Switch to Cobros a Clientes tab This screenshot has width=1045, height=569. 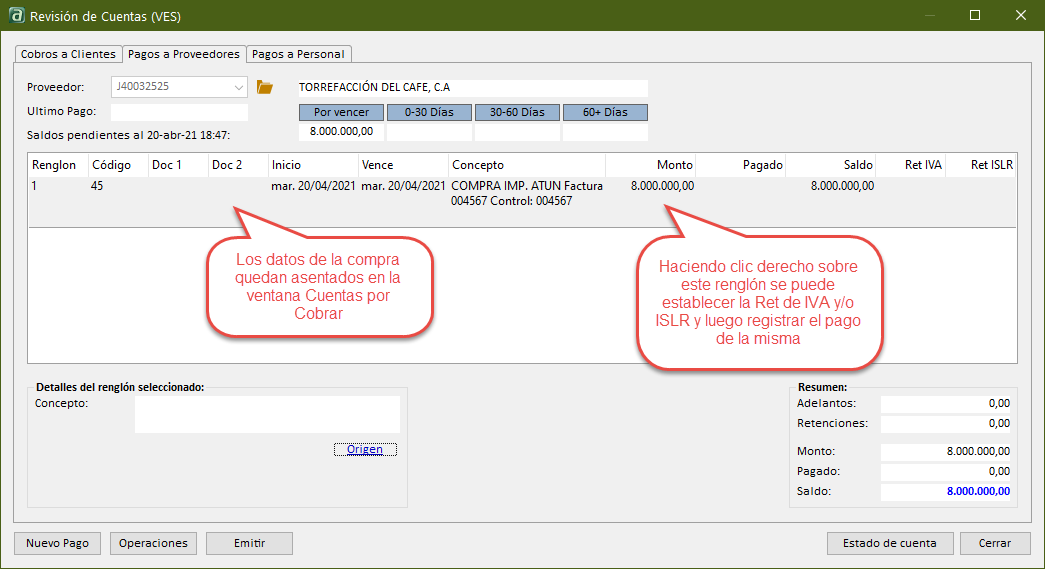coord(68,54)
